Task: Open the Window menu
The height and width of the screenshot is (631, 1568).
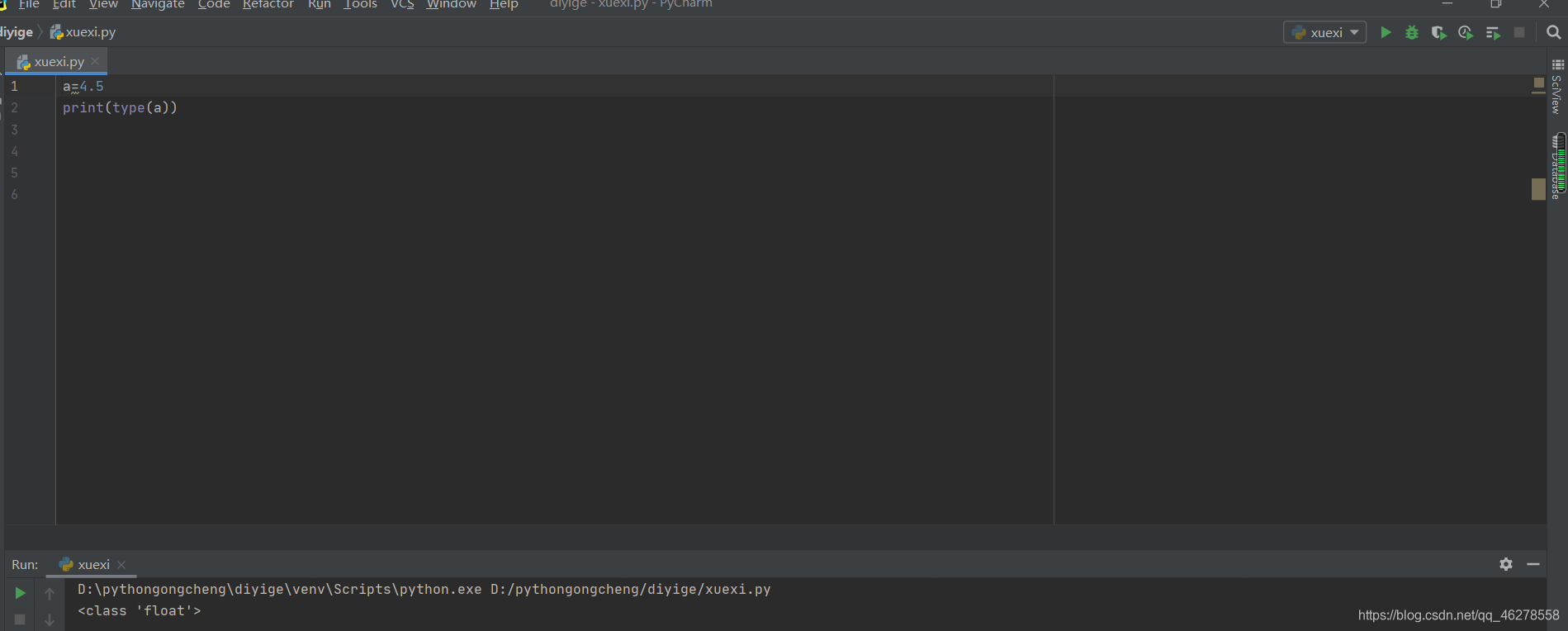Action: click(451, 4)
